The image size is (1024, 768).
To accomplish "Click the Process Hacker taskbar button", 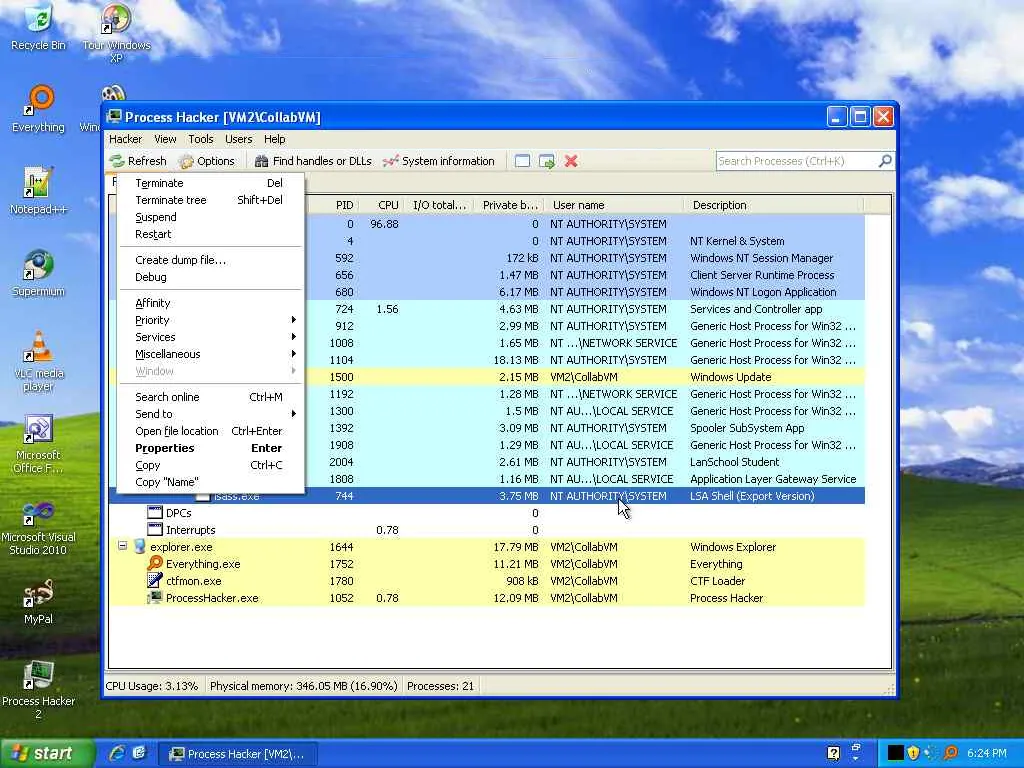I will point(238,754).
